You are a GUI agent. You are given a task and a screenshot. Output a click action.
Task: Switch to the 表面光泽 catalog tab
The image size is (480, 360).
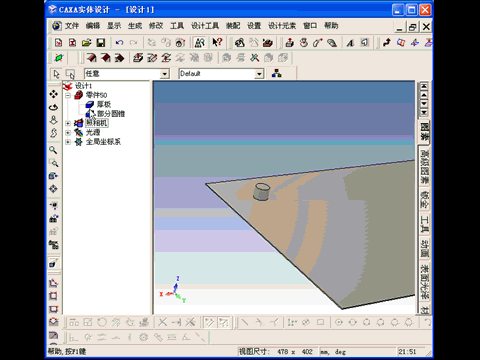(424, 282)
